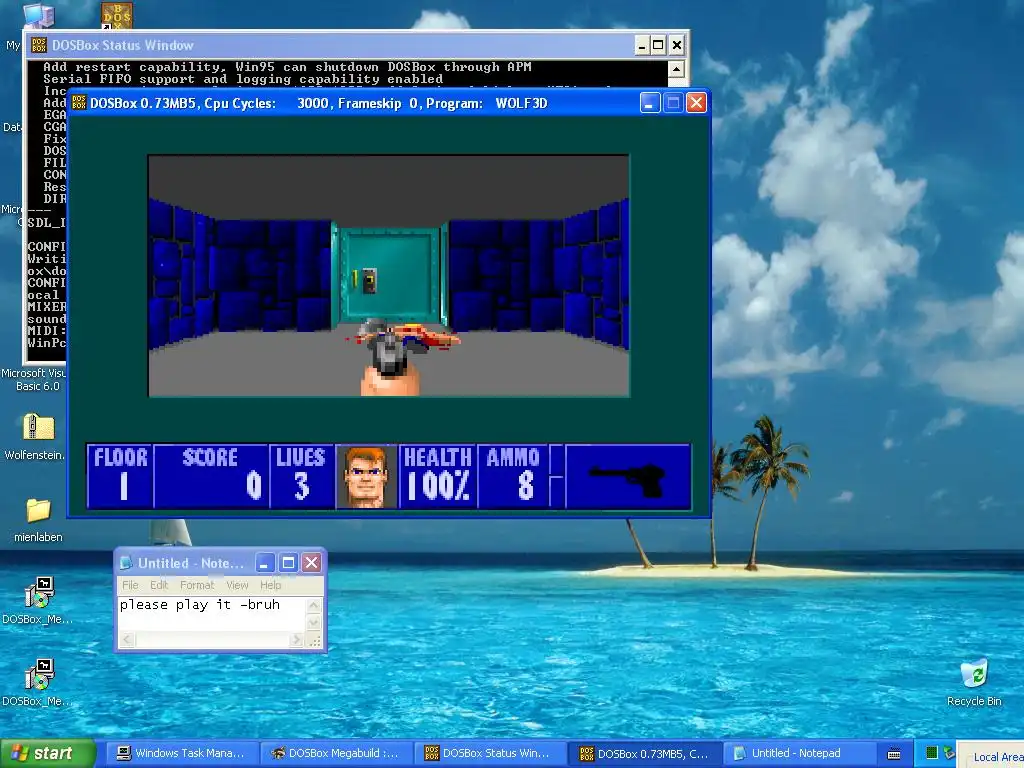The image size is (1024, 768).
Task: Open Notepad Format menu
Action: [x=197, y=585]
